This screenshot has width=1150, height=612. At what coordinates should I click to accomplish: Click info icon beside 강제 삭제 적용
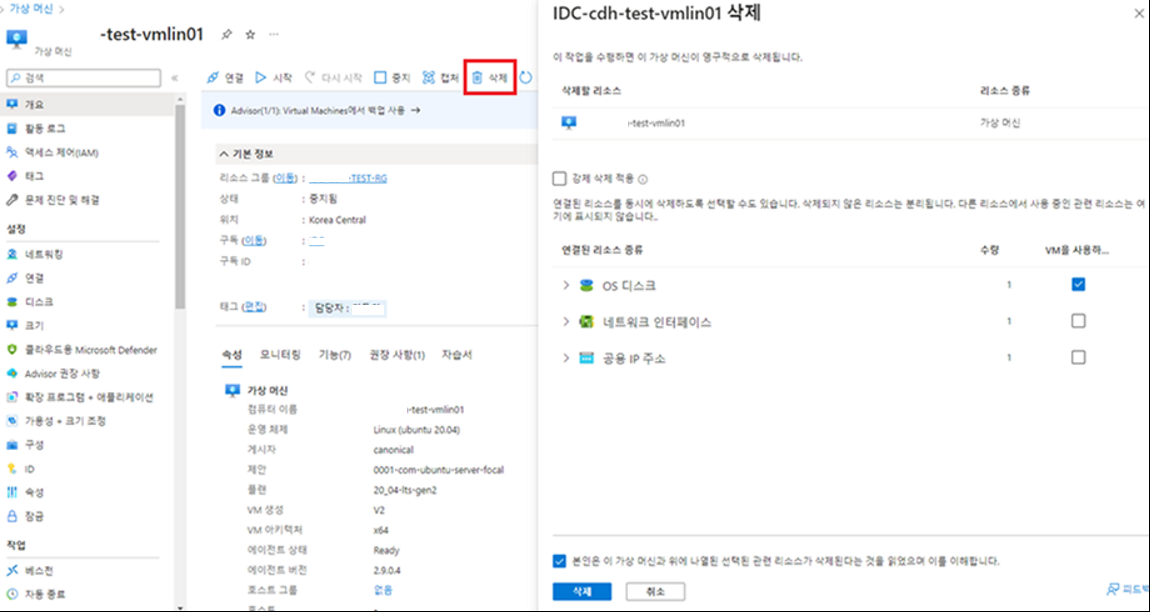point(642,179)
